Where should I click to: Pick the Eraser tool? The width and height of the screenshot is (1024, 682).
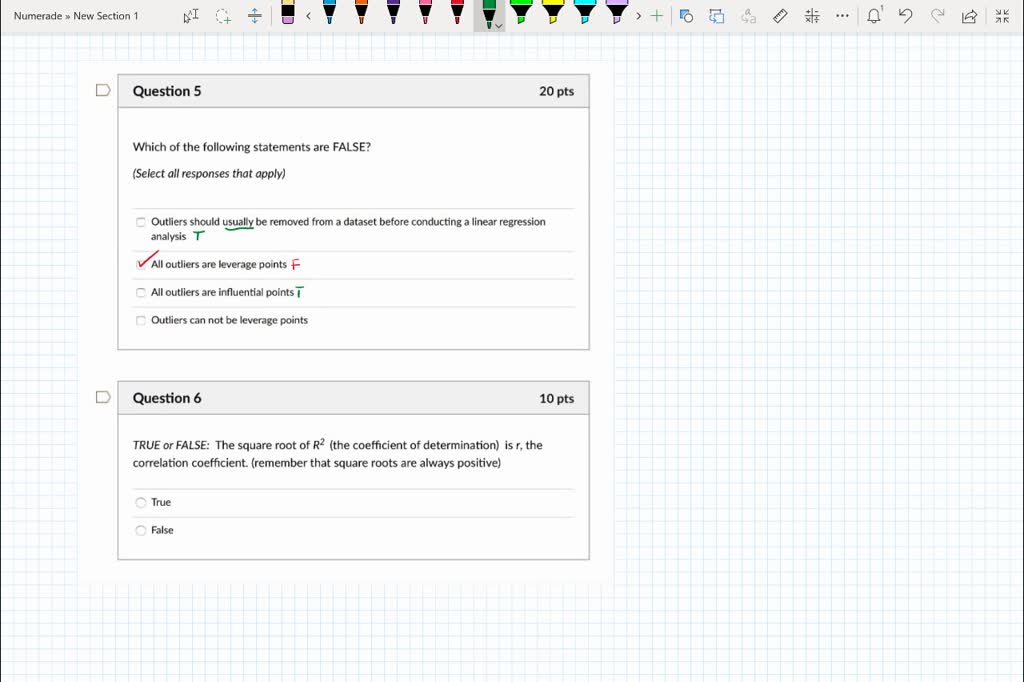pyautogui.click(x=288, y=14)
